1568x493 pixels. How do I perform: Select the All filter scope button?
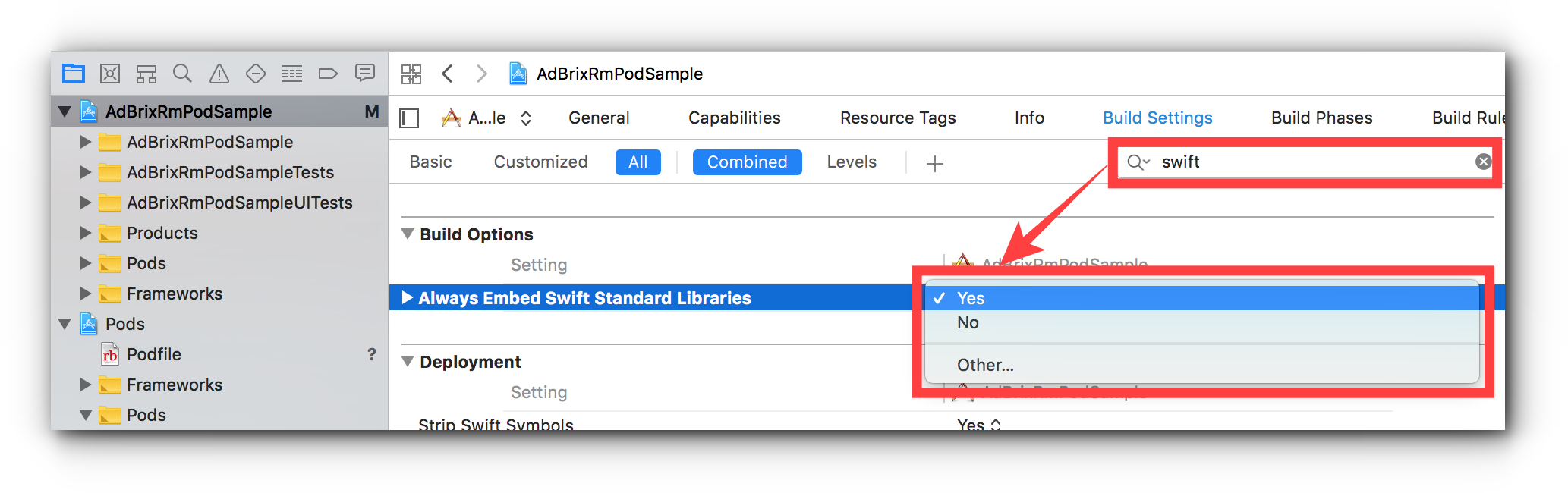(638, 162)
